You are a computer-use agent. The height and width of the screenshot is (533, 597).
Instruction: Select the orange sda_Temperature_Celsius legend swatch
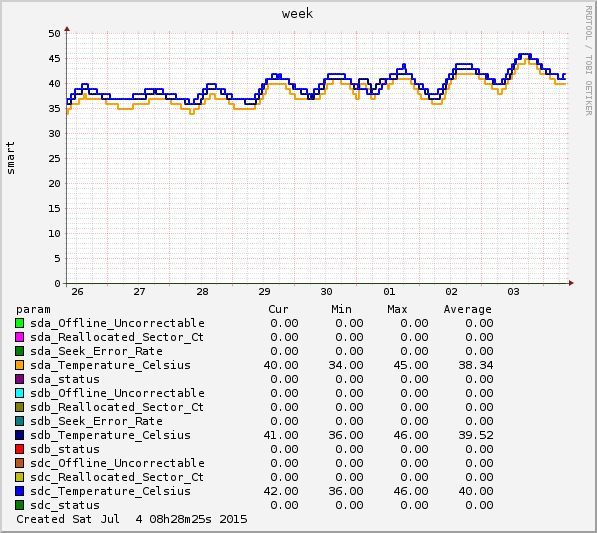19,365
